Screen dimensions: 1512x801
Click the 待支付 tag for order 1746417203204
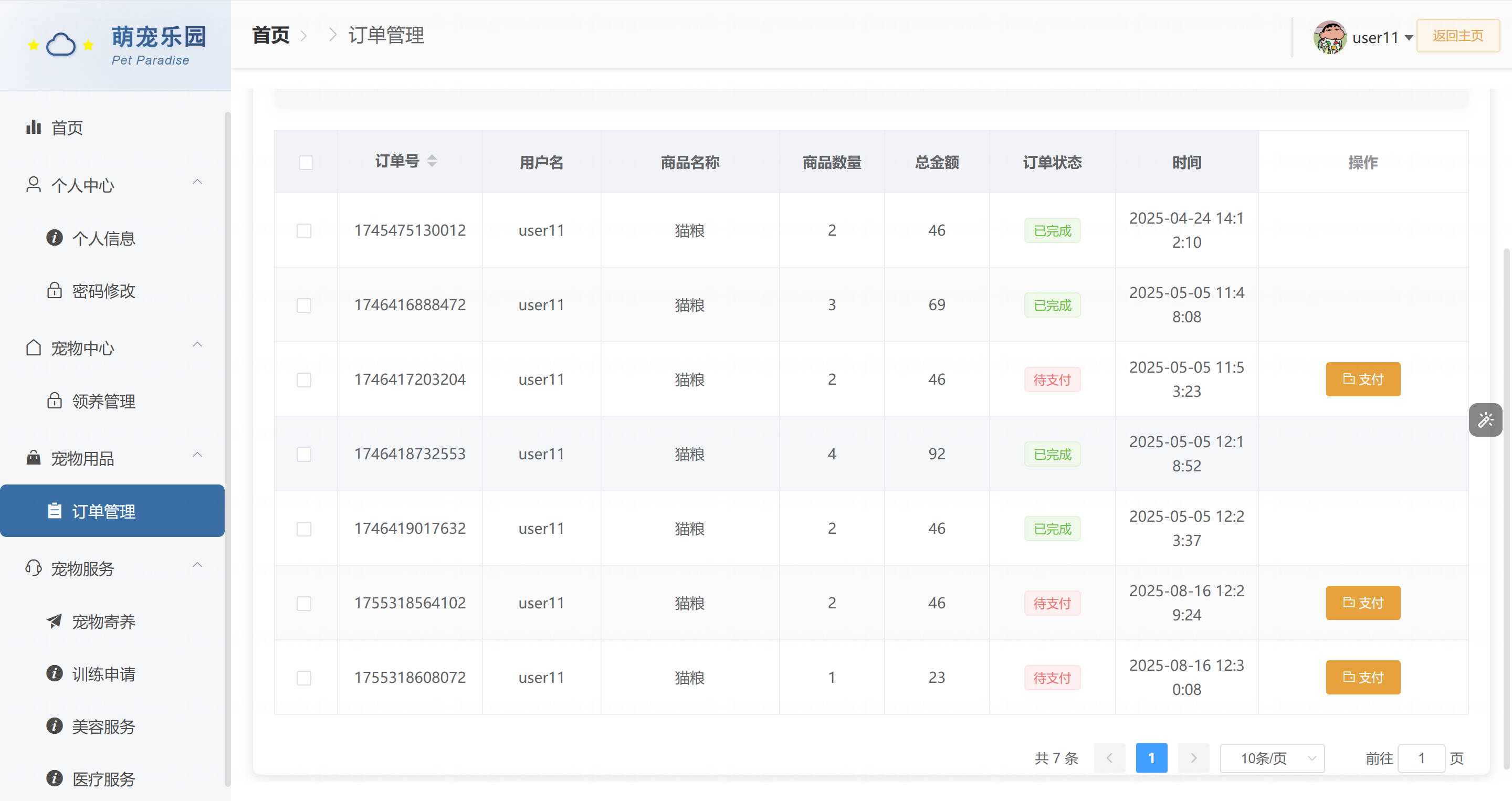click(x=1052, y=380)
